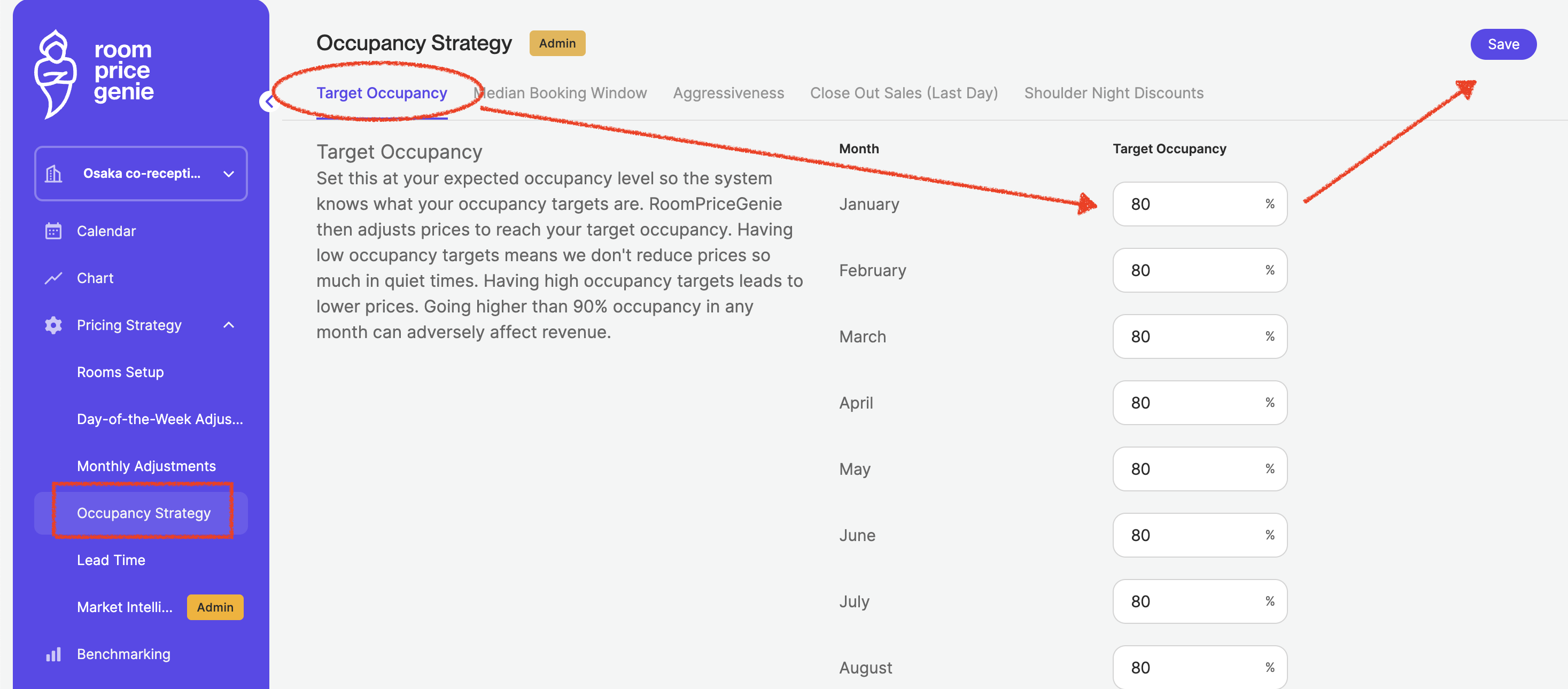Switch to Median Booking Window tab
The image size is (1568, 689).
(x=560, y=93)
